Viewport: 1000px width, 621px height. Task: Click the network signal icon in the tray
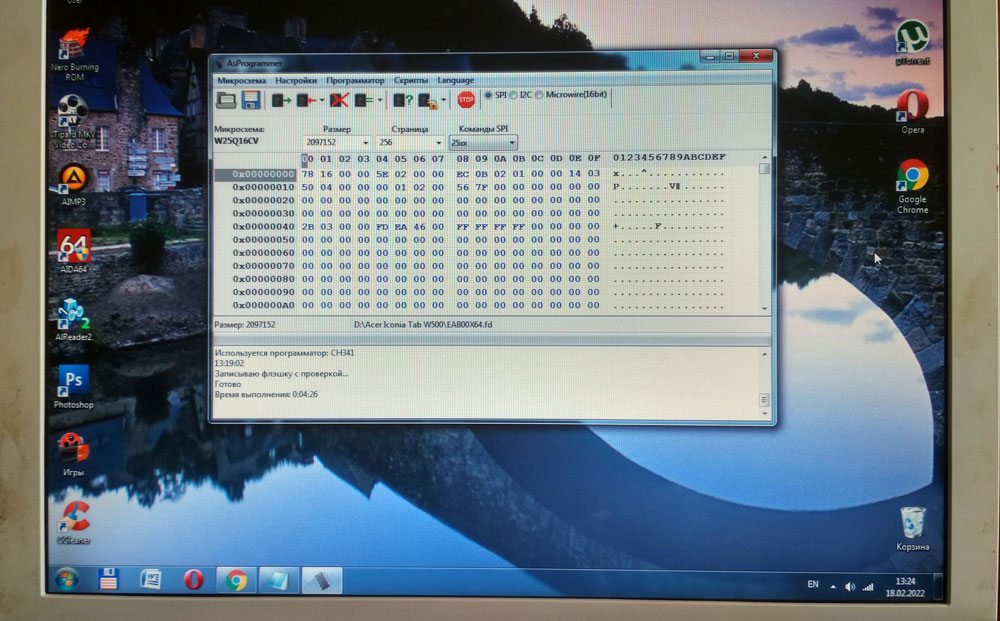pyautogui.click(x=868, y=587)
